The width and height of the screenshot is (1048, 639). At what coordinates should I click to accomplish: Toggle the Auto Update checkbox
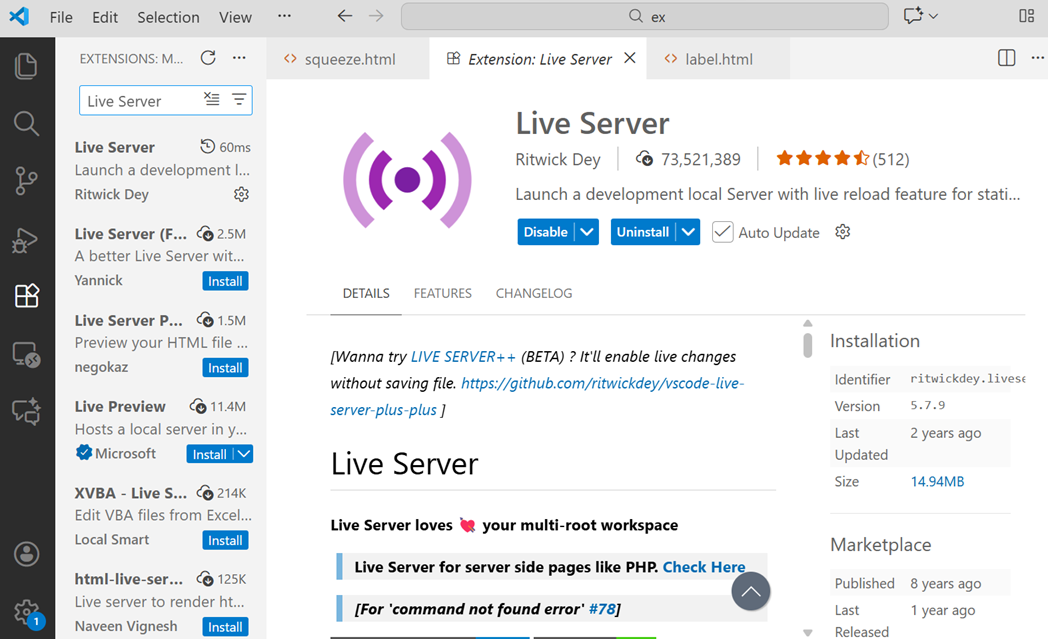point(722,232)
